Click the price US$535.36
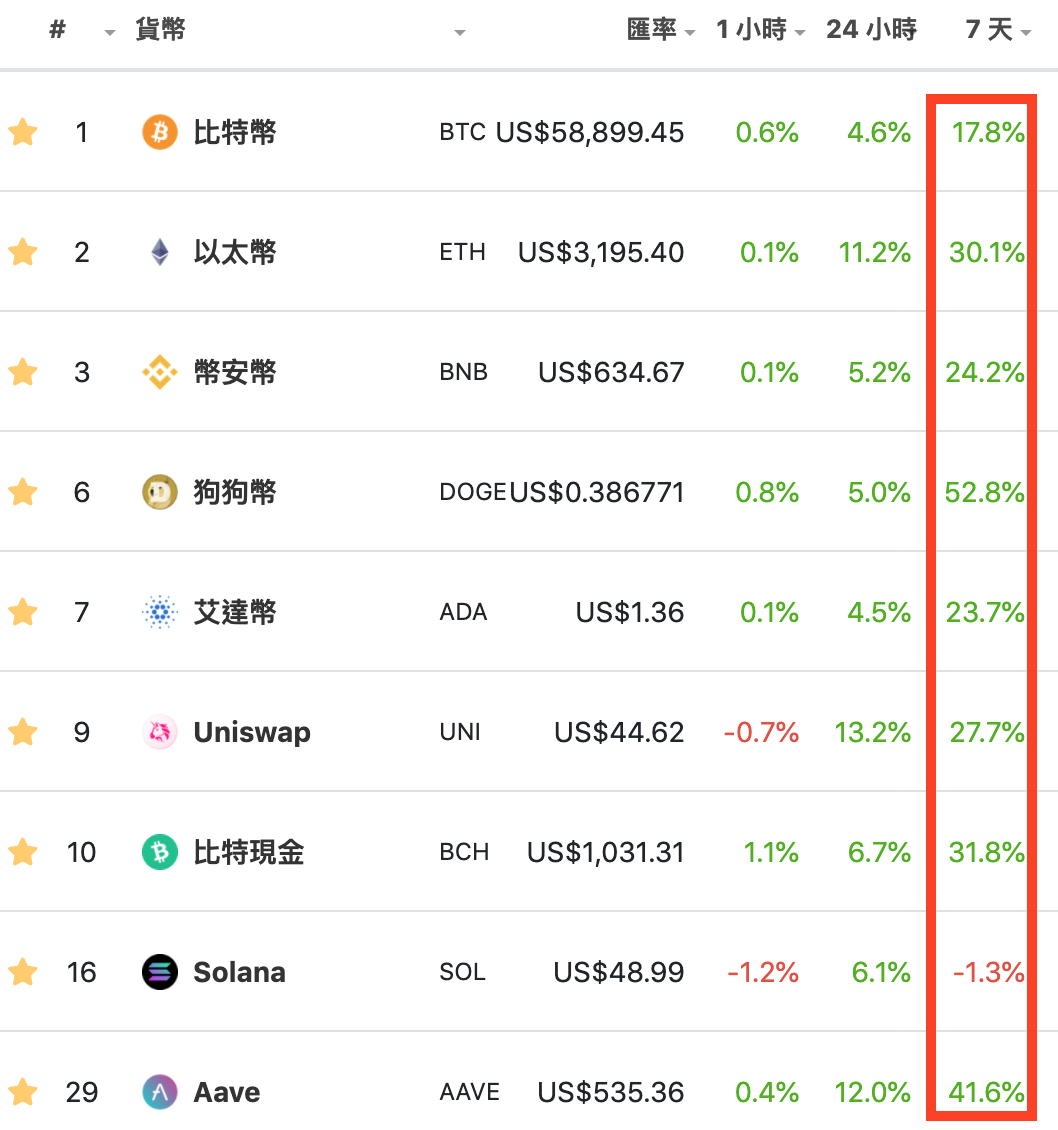This screenshot has width=1058, height=1130. 611,1093
